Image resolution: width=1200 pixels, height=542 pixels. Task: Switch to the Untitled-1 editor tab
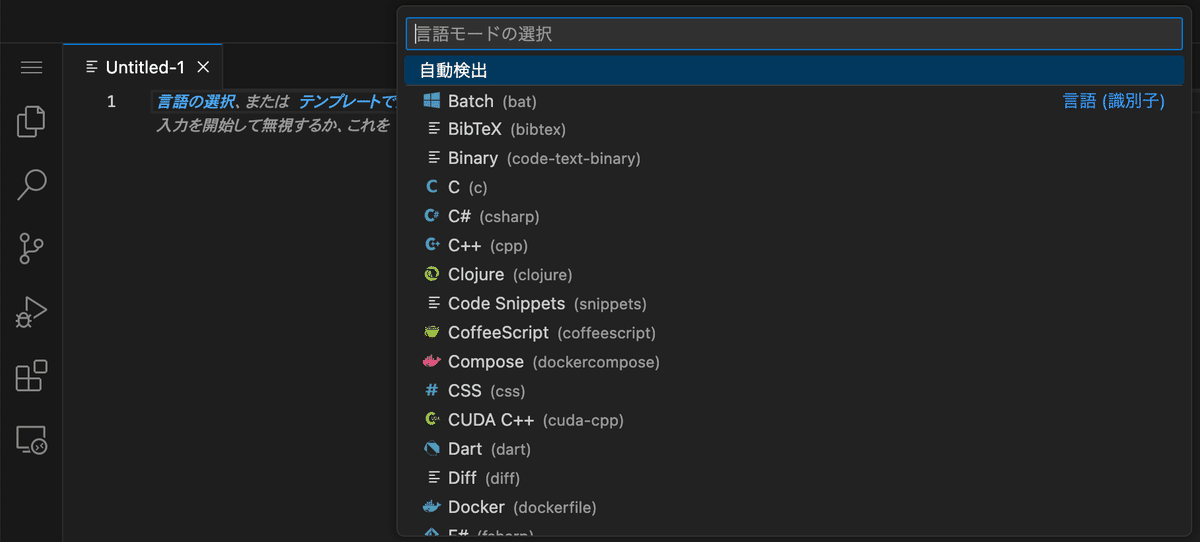(142, 67)
